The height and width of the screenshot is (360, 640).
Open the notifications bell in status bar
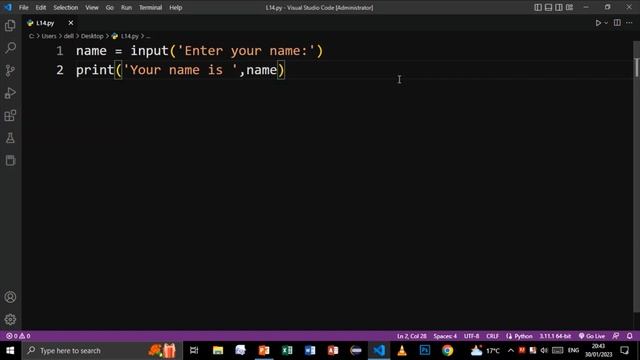[629, 336]
